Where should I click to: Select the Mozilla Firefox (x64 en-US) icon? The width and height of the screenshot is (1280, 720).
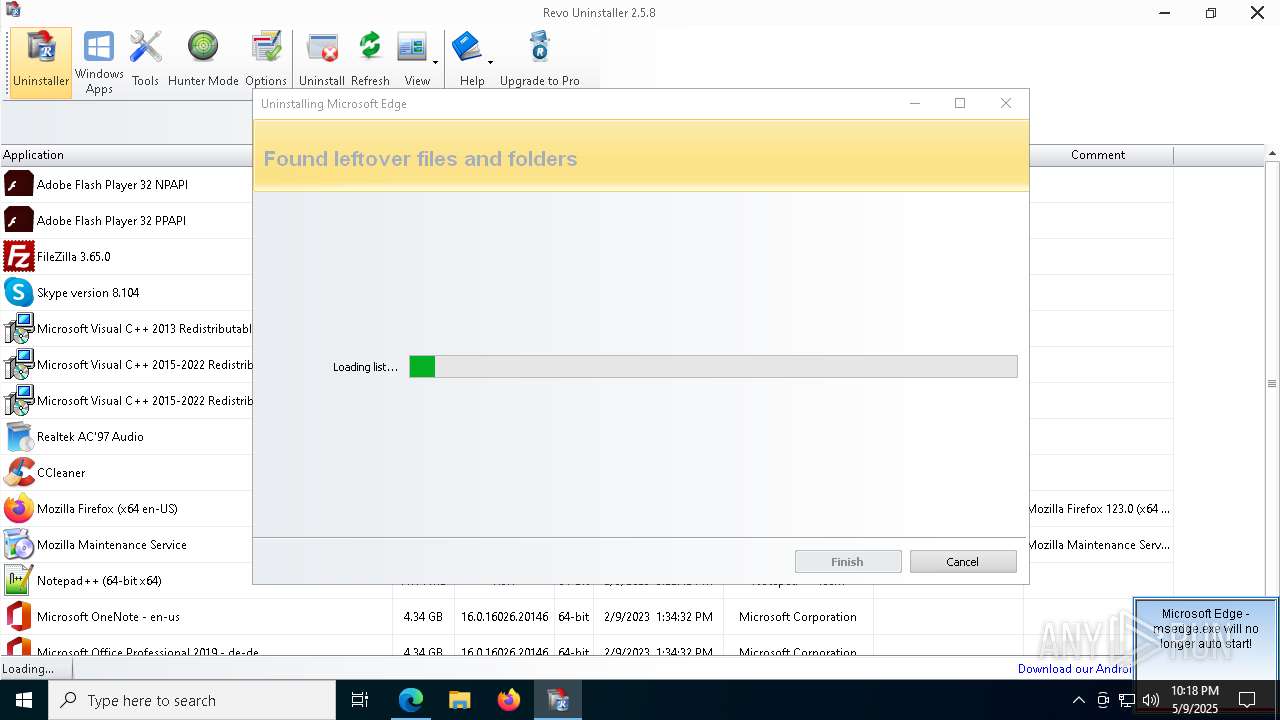[x=19, y=509]
